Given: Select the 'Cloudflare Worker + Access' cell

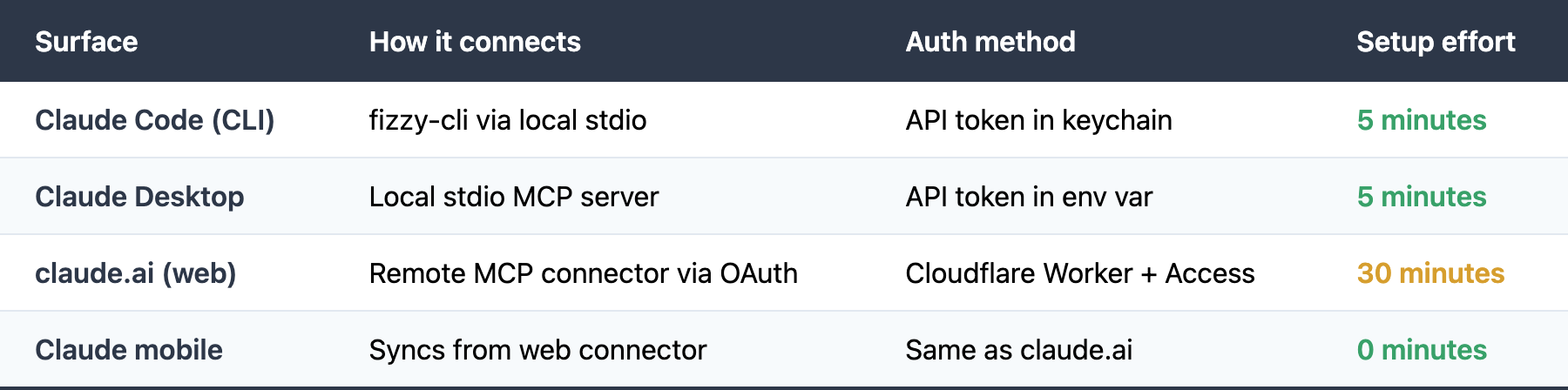Looking at the screenshot, I should point(1080,273).
